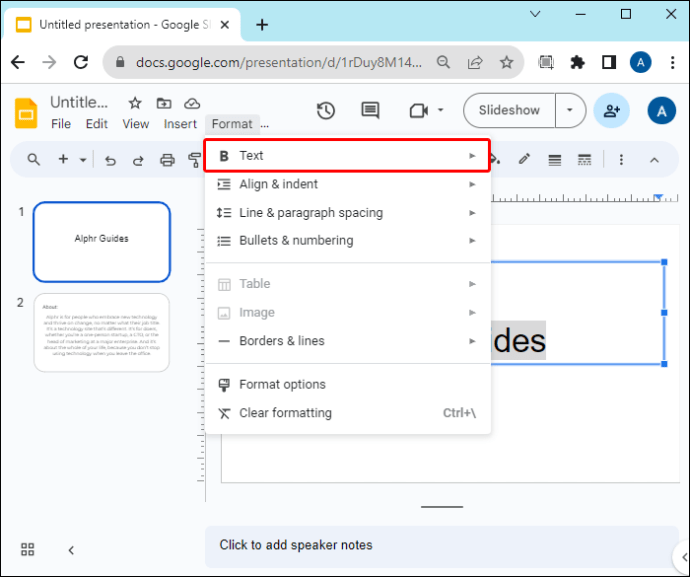Screen dimensions: 690x577
Task: Check the cloud save status icon
Action: coord(192,103)
